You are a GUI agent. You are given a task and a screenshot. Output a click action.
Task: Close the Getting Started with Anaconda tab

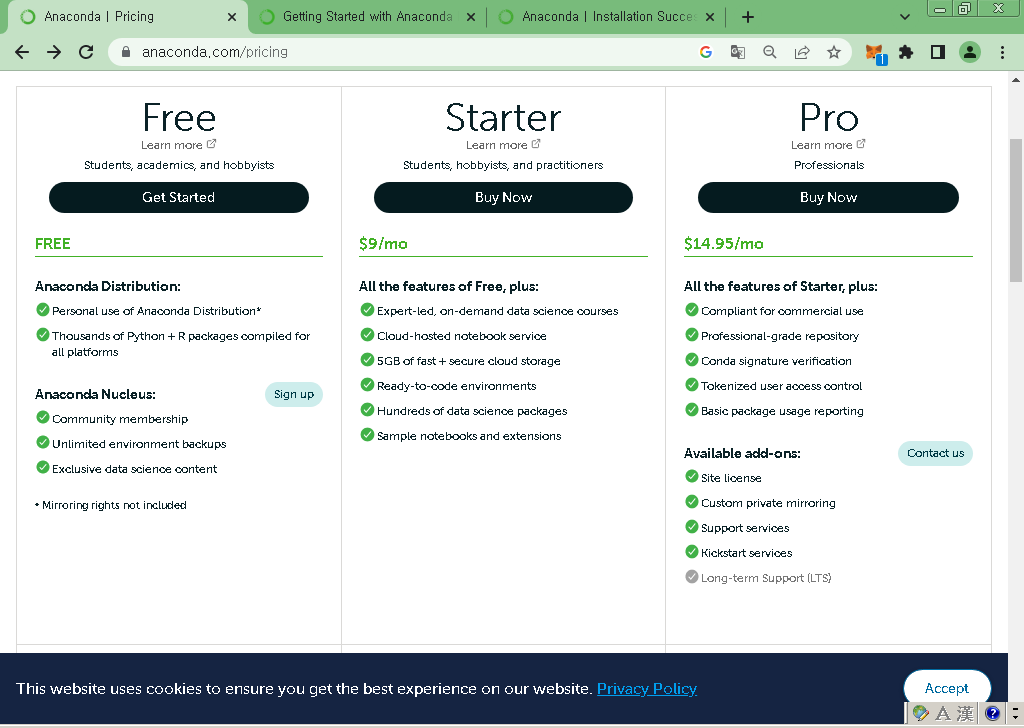point(471,17)
